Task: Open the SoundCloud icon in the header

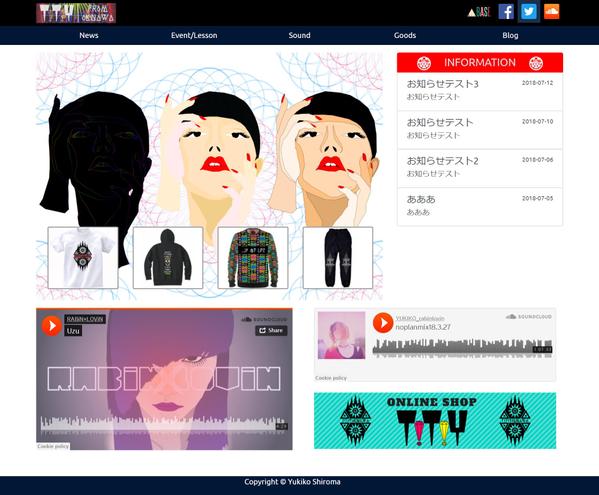Action: click(x=552, y=12)
